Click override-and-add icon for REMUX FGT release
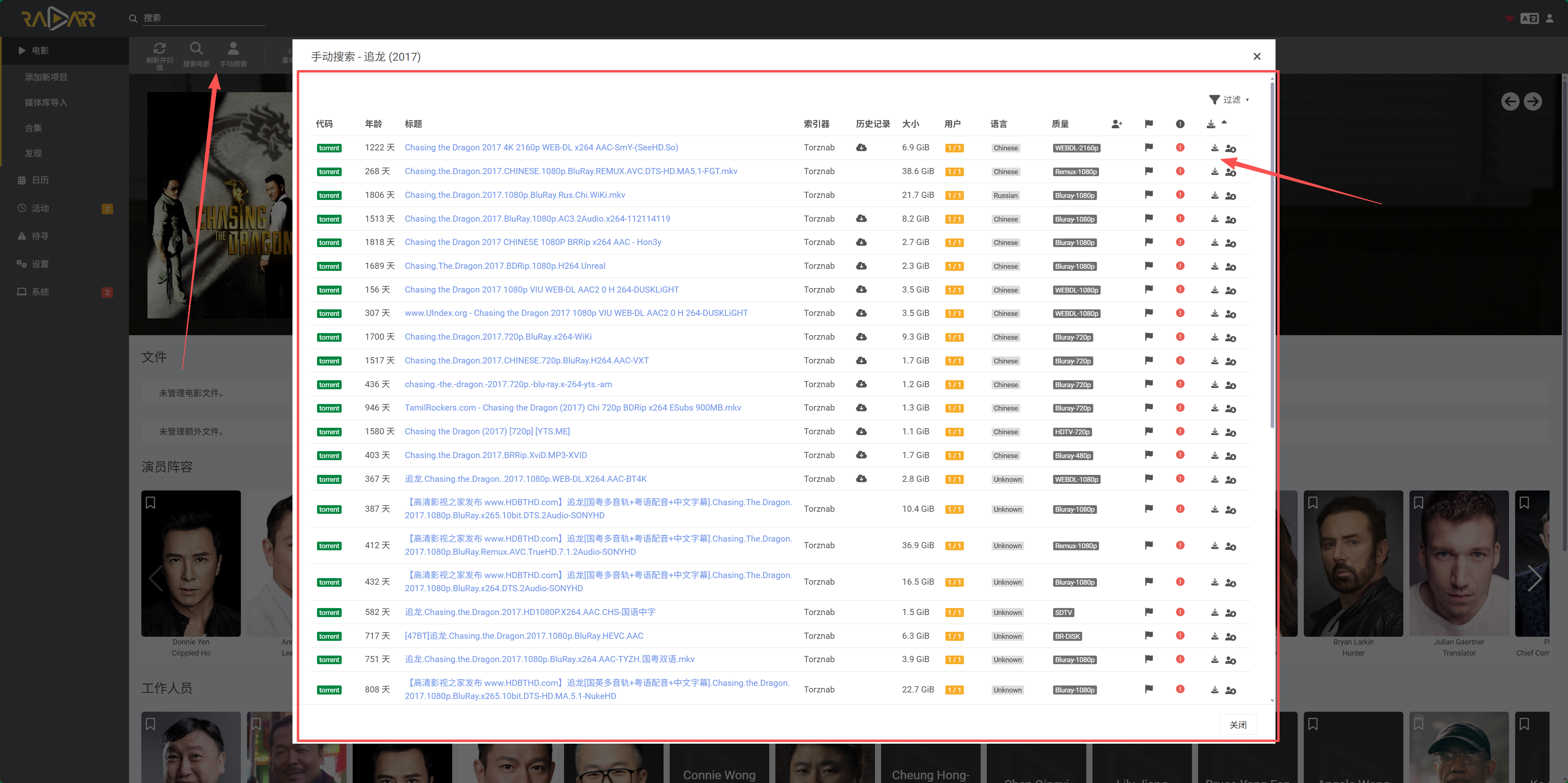The image size is (1568, 783). click(x=1230, y=172)
